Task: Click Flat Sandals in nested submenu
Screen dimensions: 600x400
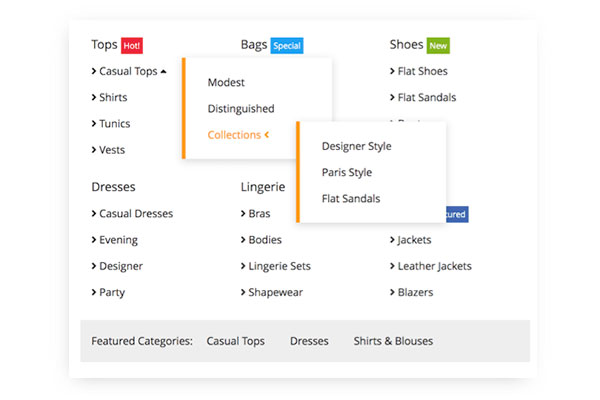Action: pos(350,198)
